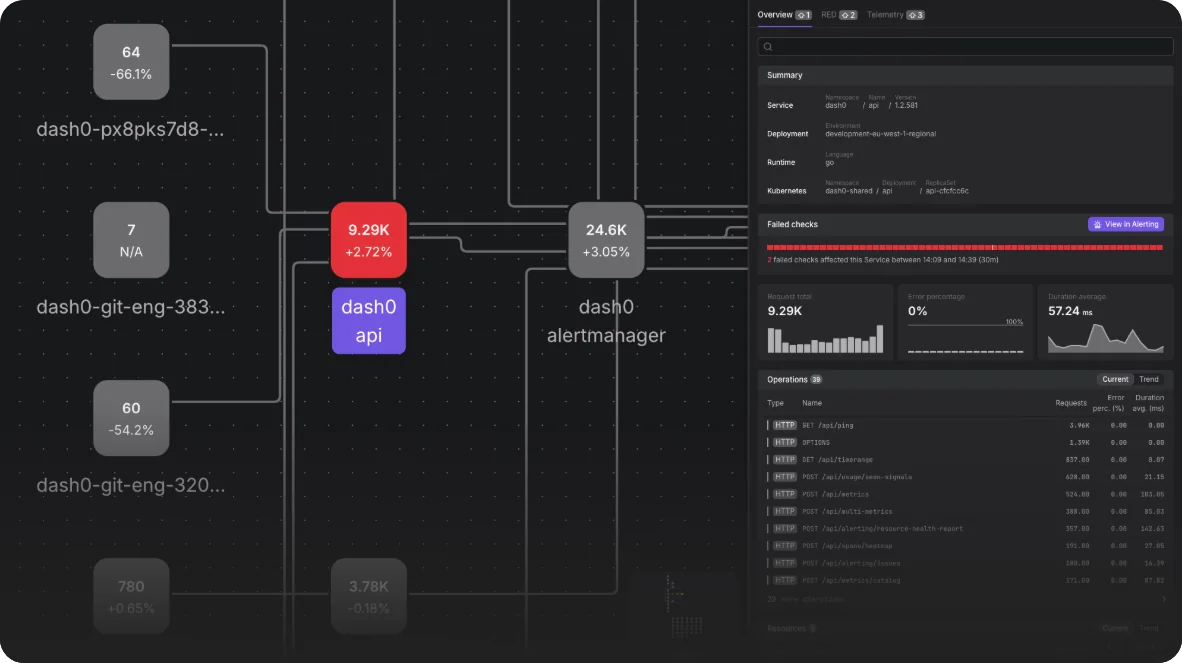
Task: Select the Trend toggle for Operations
Action: (x=1148, y=379)
